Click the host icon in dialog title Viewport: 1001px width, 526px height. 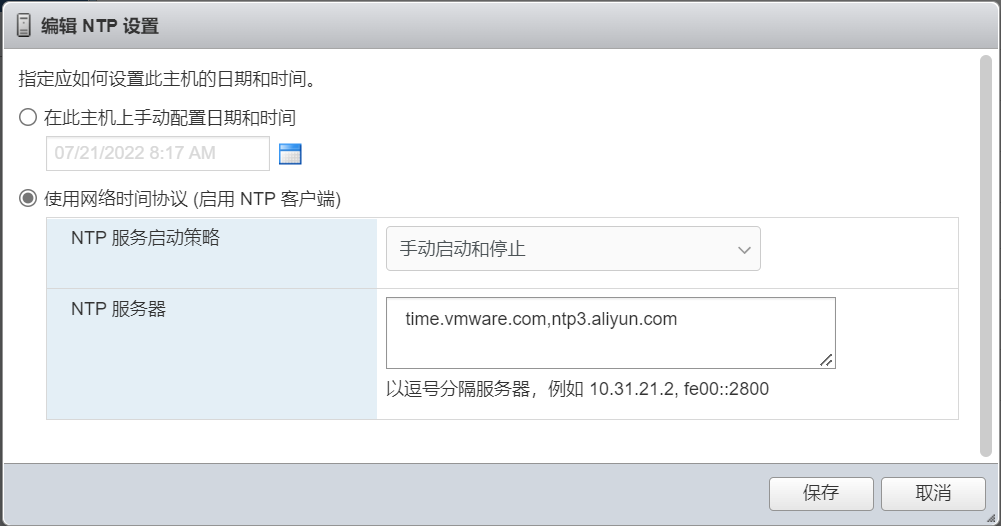24,26
